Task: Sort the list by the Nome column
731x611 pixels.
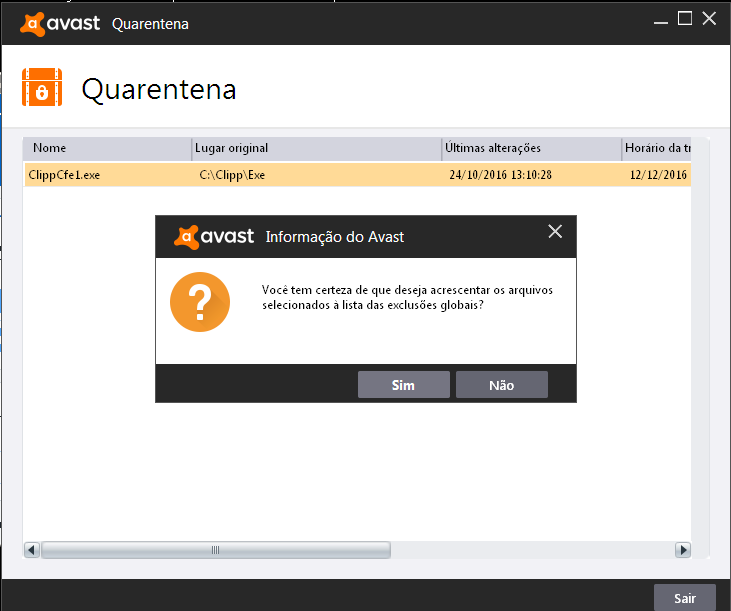Action: (x=108, y=148)
